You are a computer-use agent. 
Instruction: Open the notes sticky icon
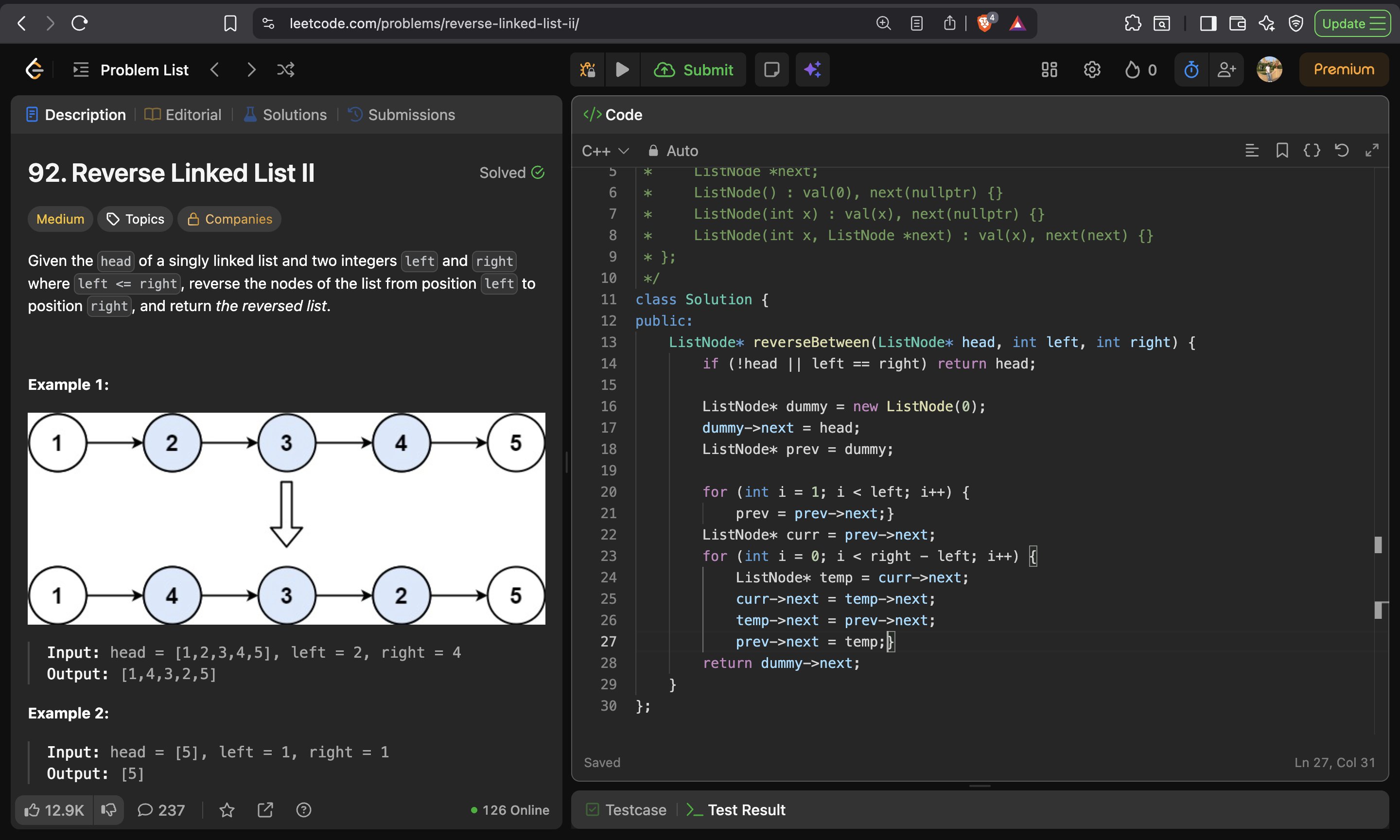click(771, 70)
